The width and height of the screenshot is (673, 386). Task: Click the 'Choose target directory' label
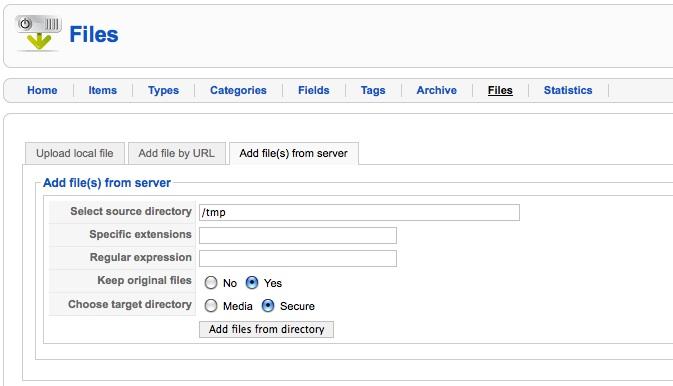(130, 304)
